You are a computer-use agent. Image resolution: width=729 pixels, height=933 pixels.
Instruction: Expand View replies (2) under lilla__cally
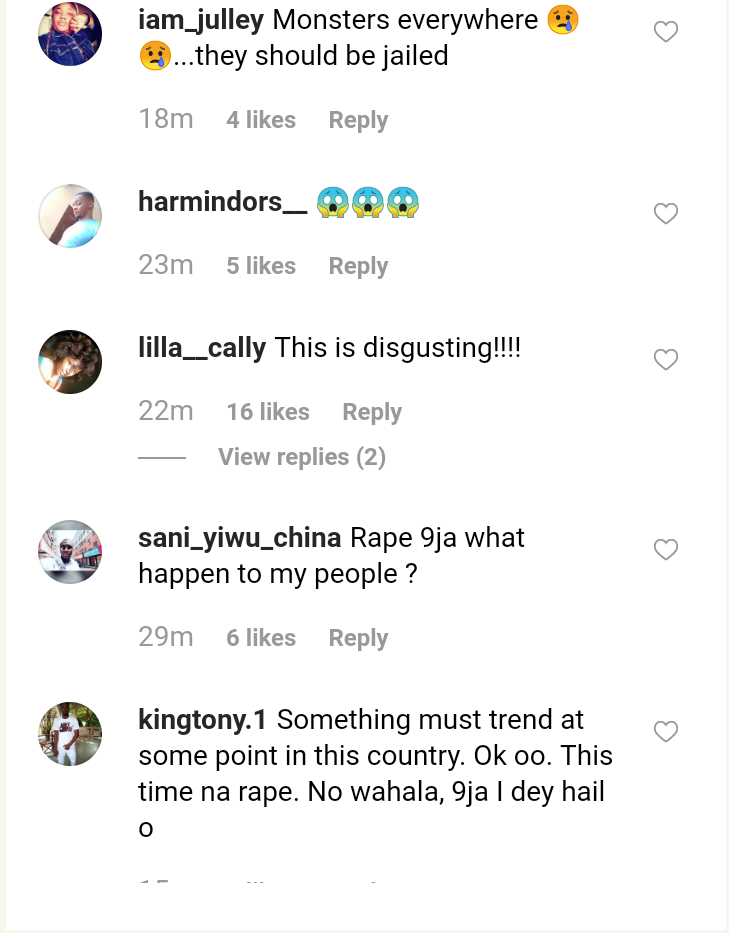(x=301, y=457)
